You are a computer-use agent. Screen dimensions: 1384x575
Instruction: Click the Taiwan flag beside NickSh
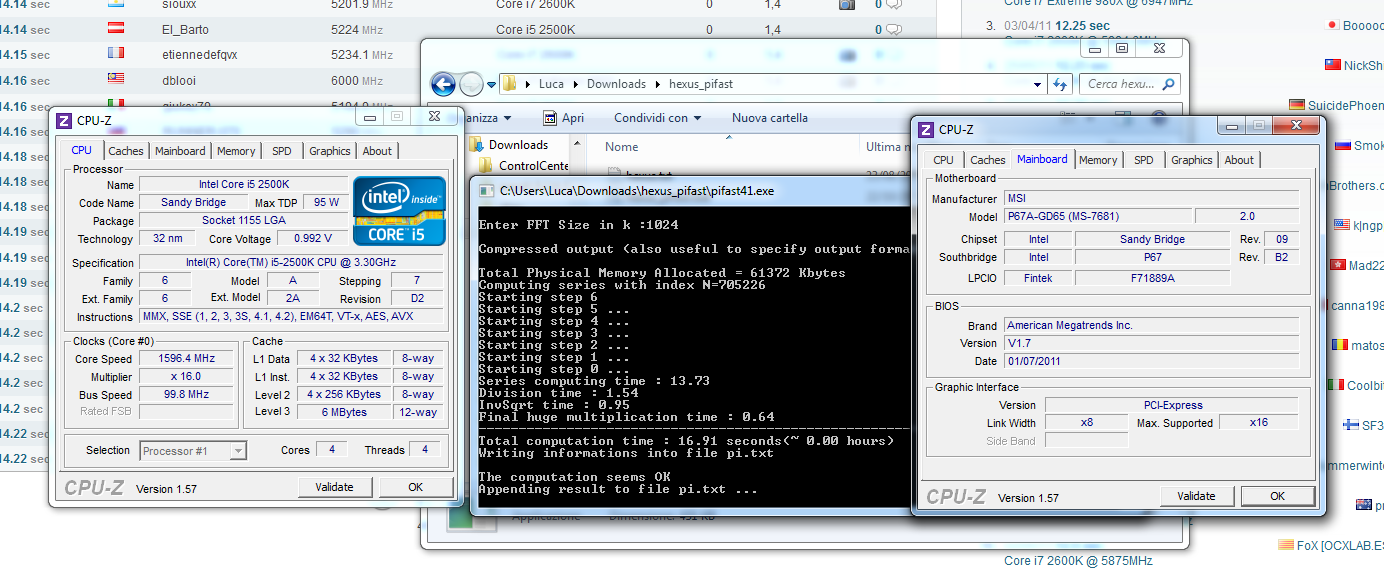click(1332, 65)
